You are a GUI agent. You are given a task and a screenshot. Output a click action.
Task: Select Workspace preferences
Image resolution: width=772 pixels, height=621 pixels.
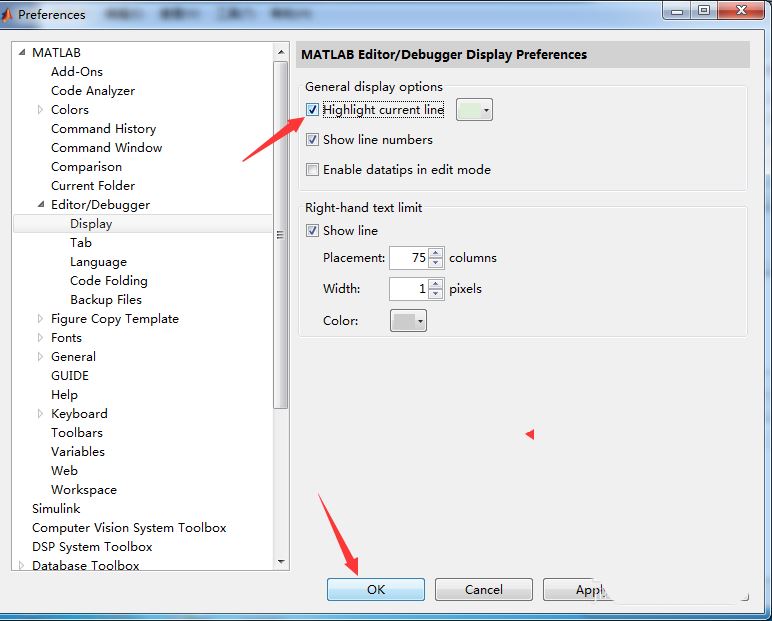[84, 490]
